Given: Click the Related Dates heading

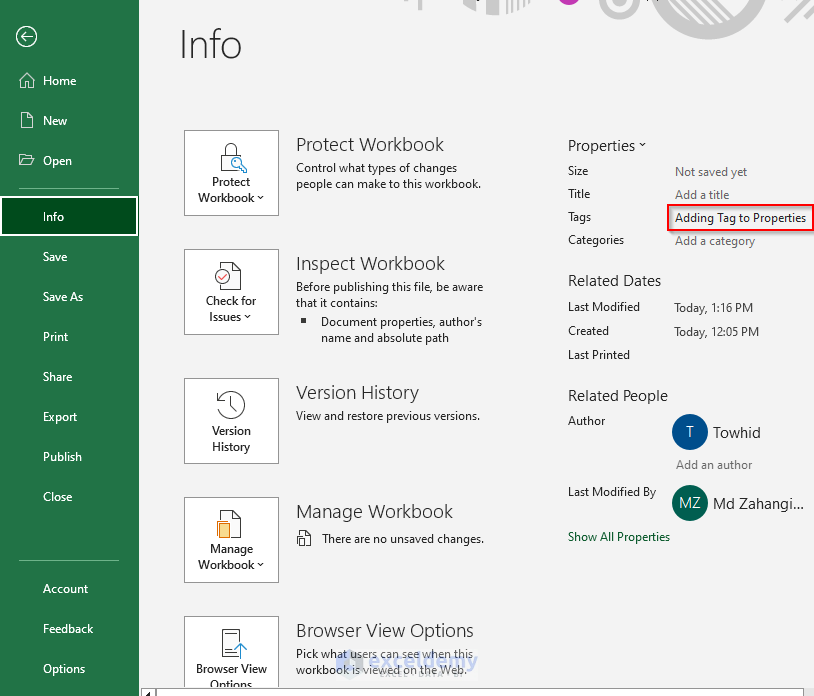Looking at the screenshot, I should [614, 281].
